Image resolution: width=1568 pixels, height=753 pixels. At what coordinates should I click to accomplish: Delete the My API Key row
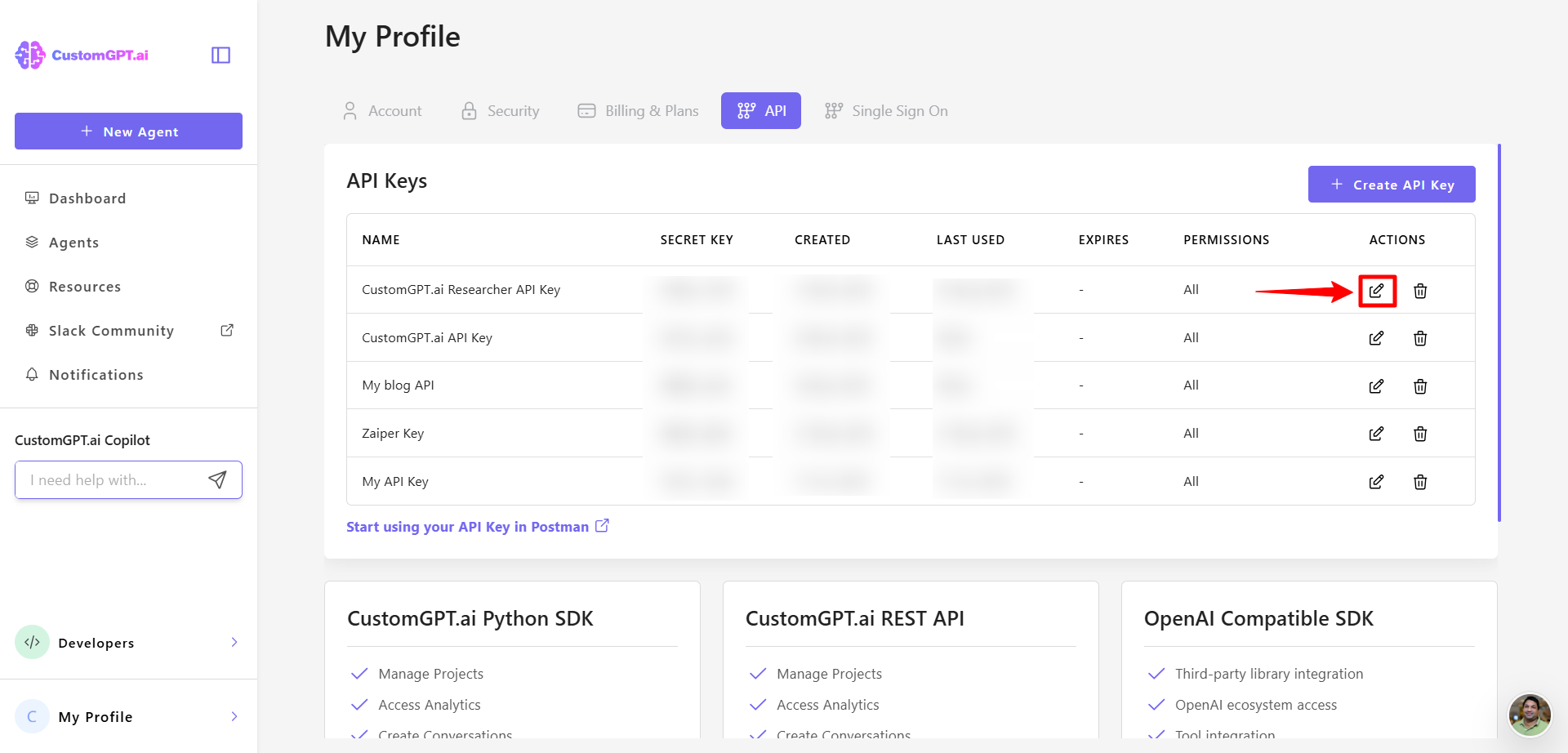1420,482
